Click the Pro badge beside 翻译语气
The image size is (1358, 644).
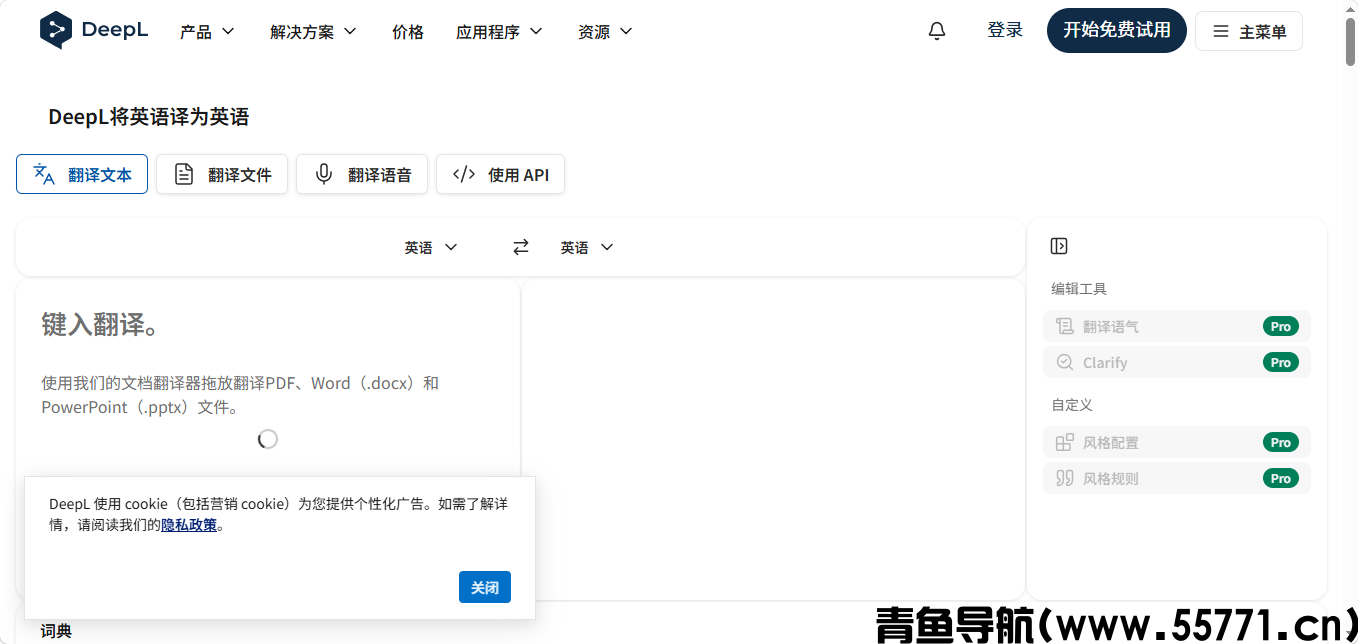tap(1281, 326)
